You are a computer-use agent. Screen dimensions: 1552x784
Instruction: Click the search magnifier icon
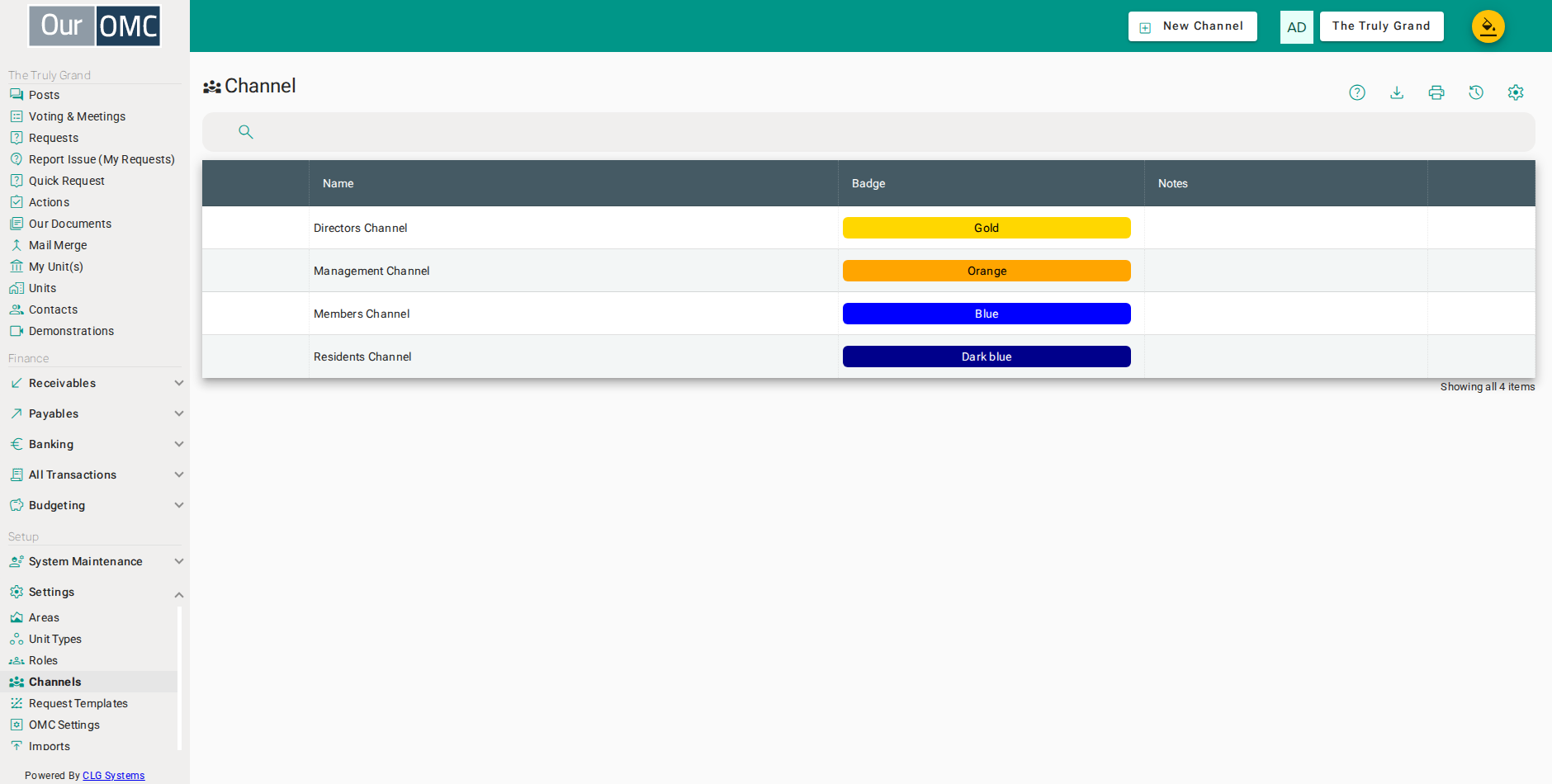coord(246,131)
